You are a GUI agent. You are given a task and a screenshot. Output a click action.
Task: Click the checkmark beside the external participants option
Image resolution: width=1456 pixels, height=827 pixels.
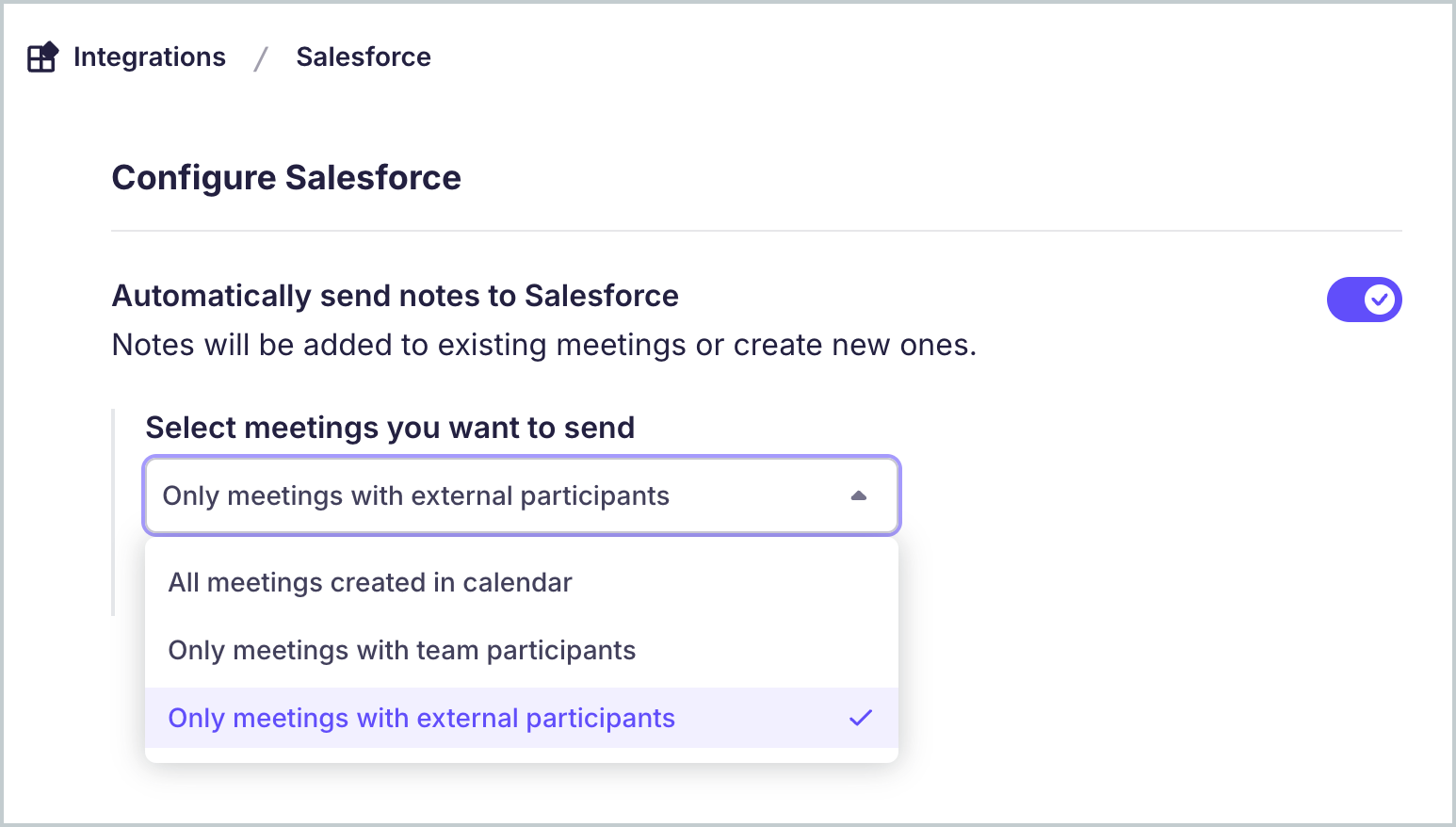pyautogui.click(x=861, y=718)
